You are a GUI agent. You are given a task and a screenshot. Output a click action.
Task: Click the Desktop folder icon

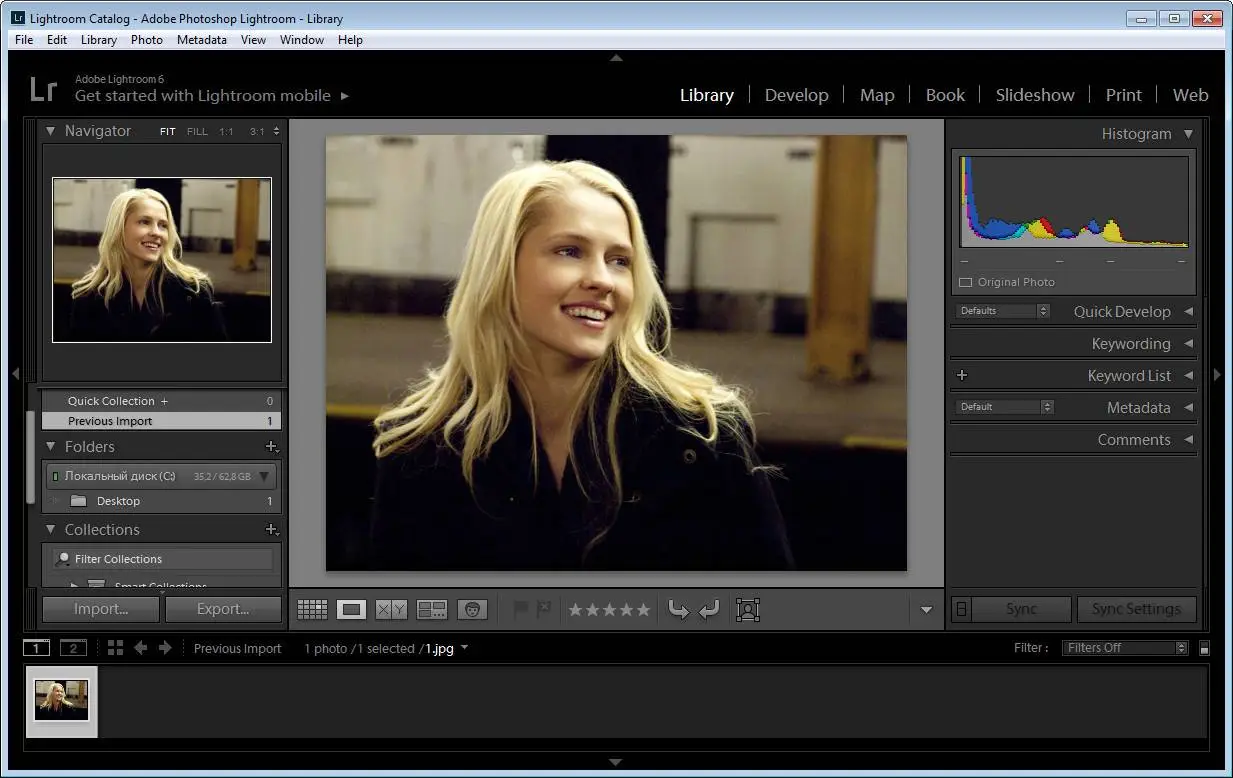coord(78,501)
